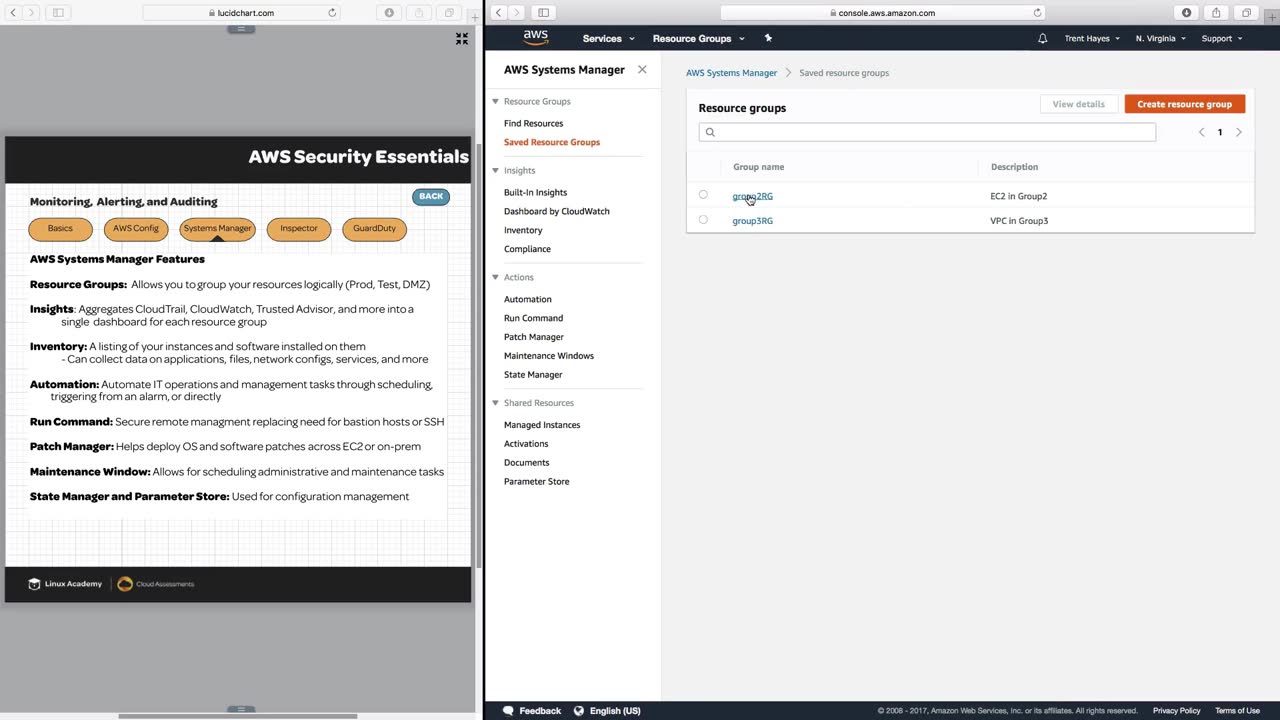Open the group3RG resource group link

752,221
